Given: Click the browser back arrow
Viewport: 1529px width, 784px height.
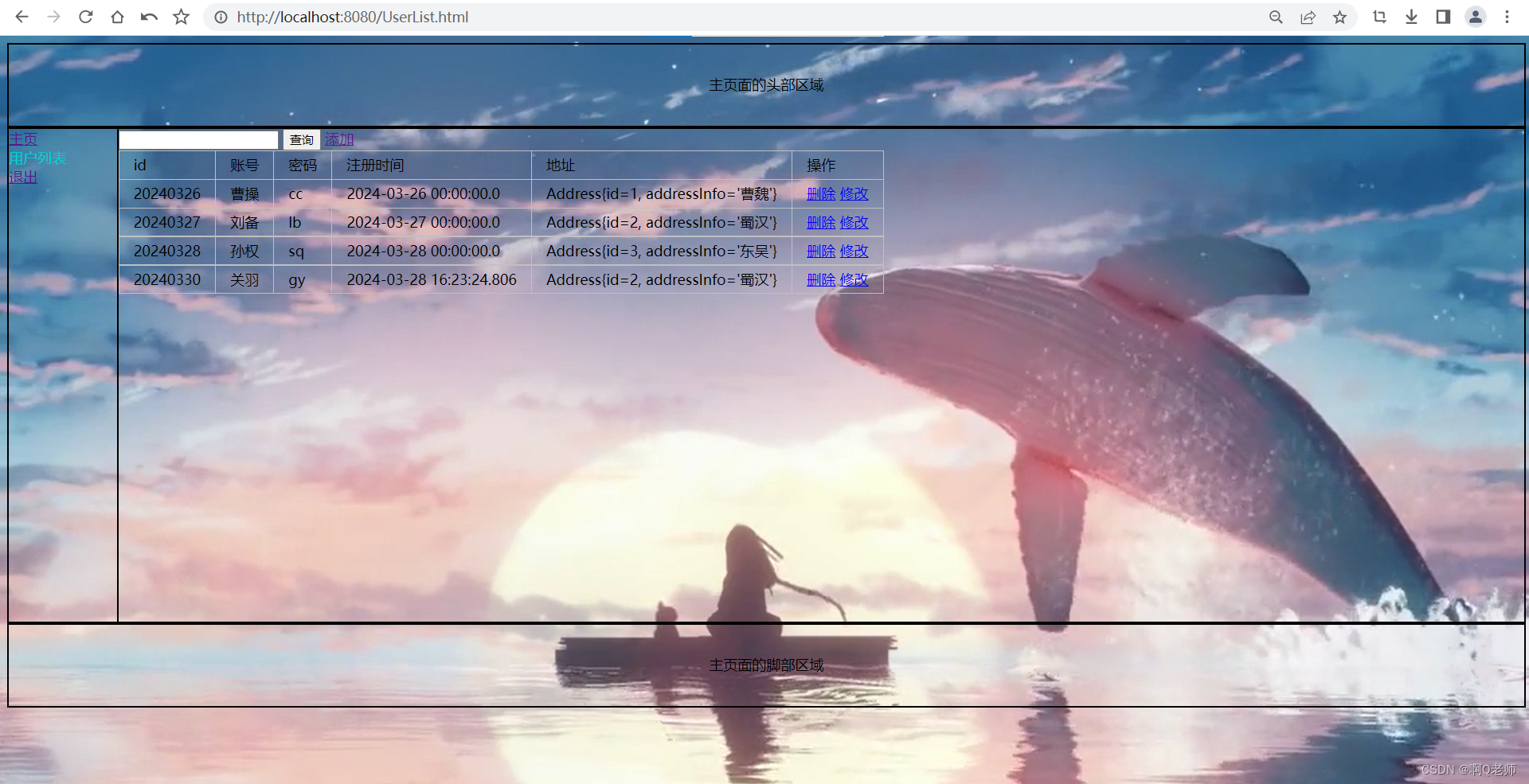Looking at the screenshot, I should (x=22, y=17).
